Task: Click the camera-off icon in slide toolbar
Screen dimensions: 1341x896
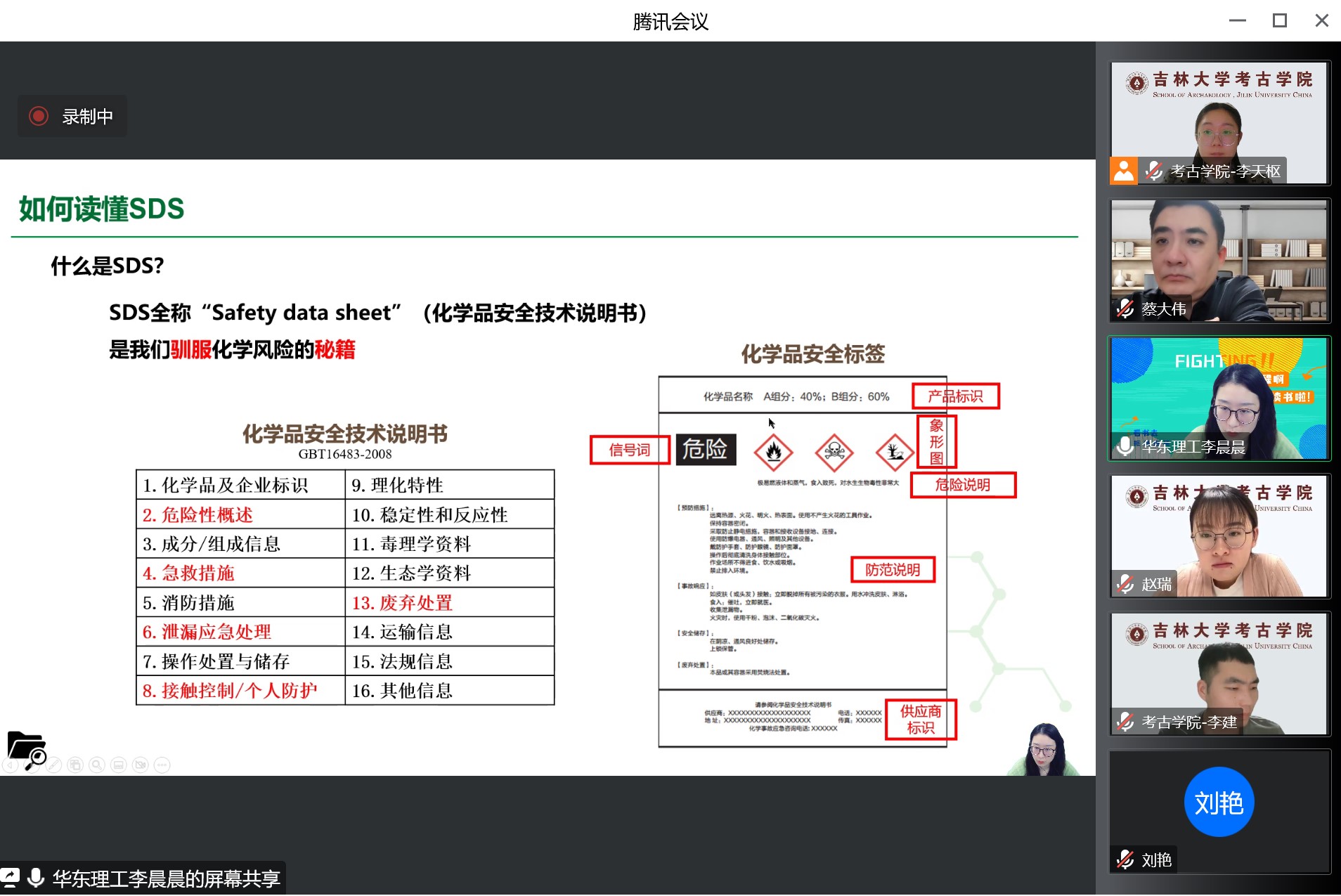Action: point(141,765)
